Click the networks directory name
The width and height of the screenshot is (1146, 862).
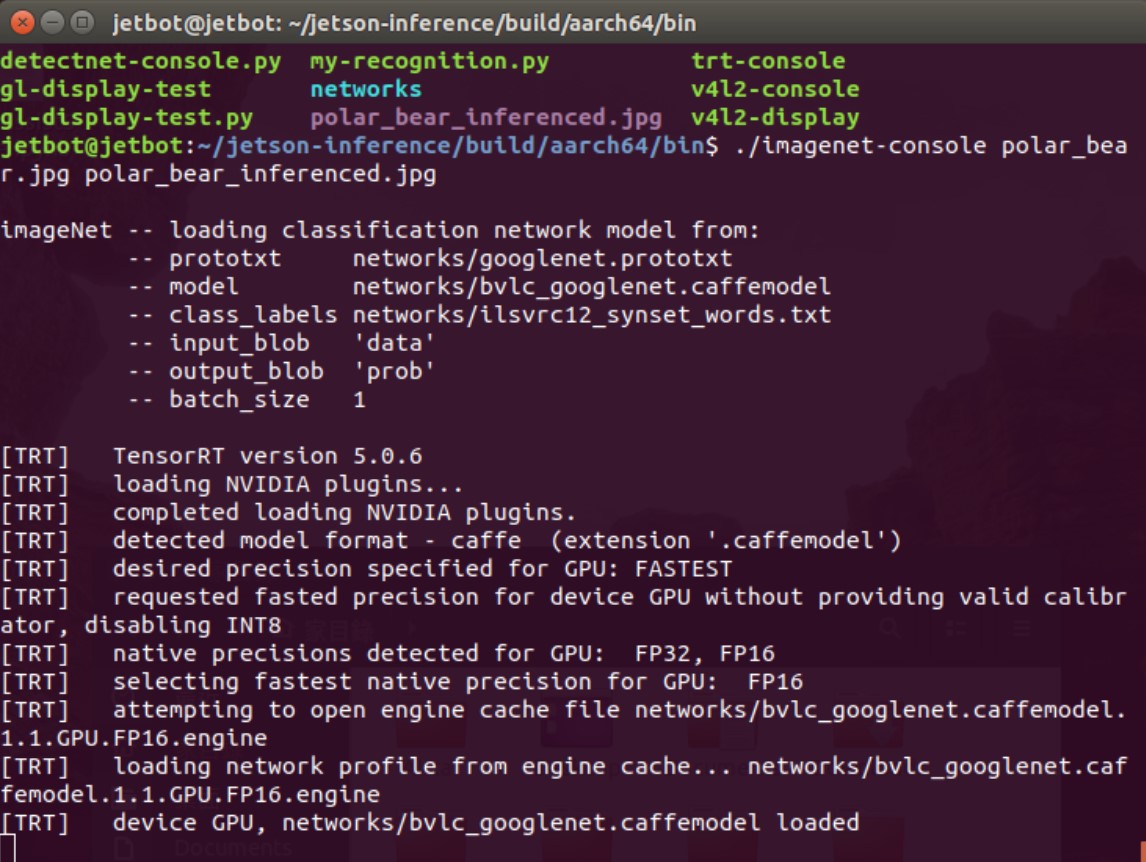click(x=366, y=89)
